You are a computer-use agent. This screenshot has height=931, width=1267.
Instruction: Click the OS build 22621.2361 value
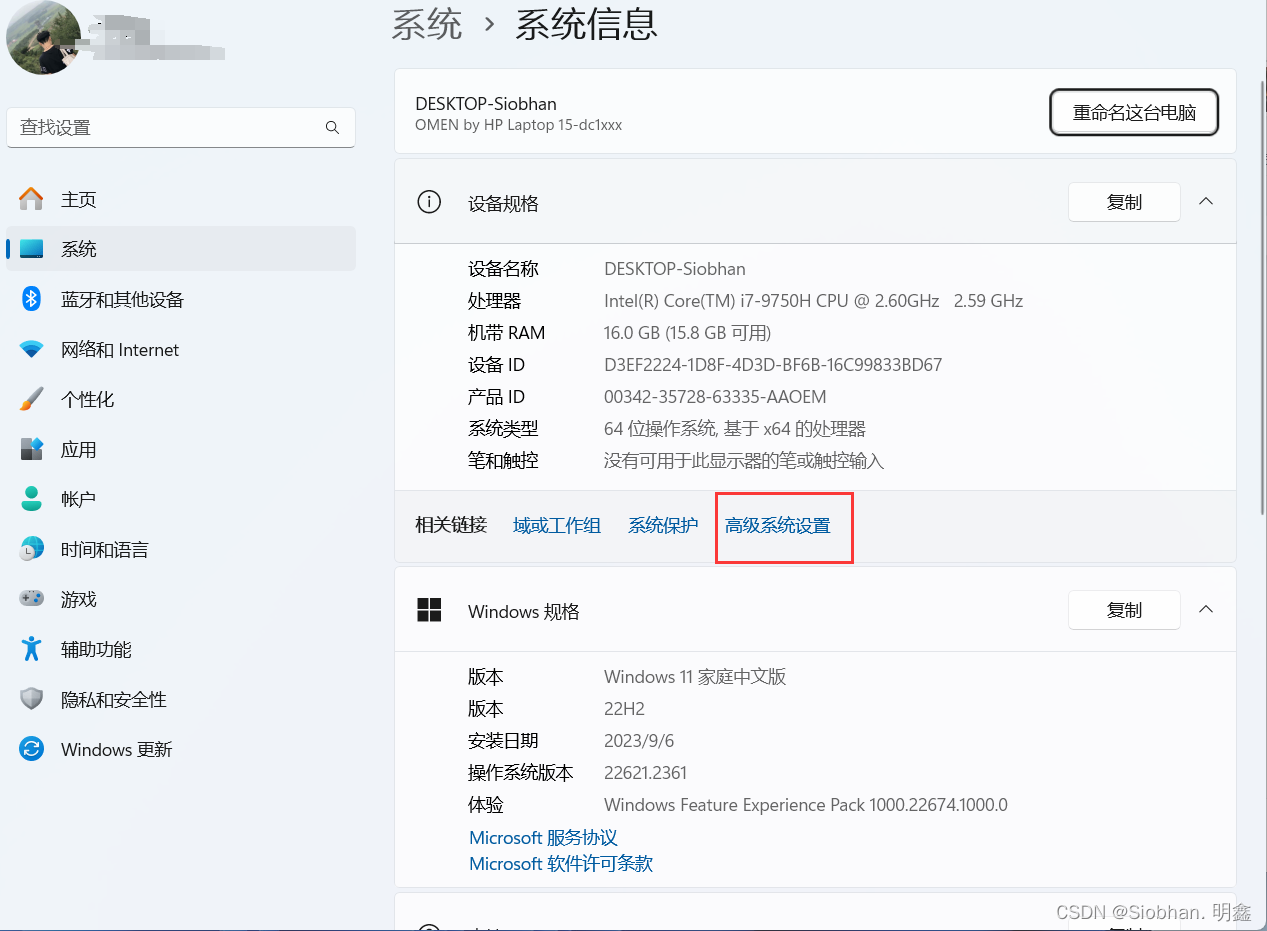point(645,773)
